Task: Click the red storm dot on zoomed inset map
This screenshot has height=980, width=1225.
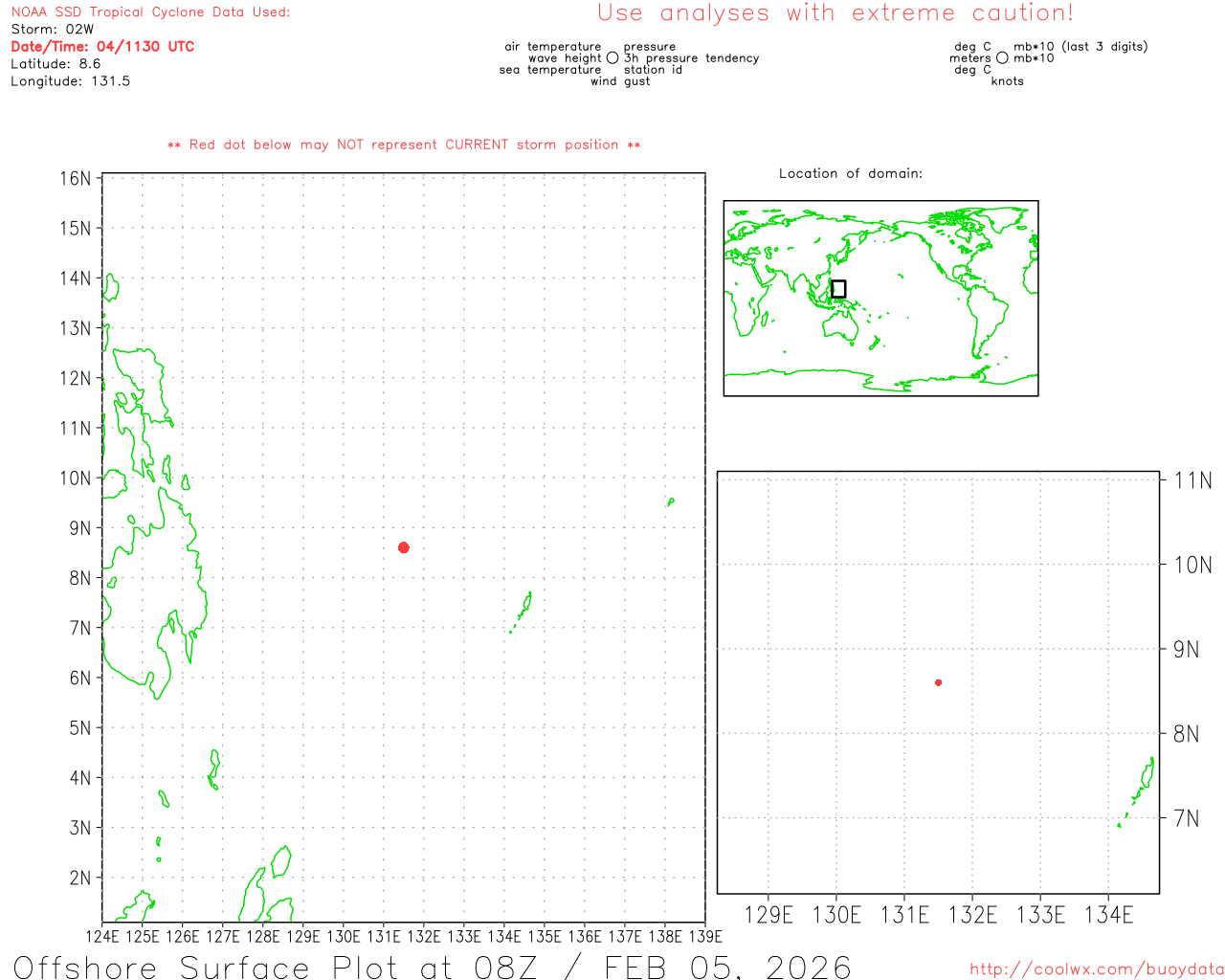Action: [x=938, y=682]
